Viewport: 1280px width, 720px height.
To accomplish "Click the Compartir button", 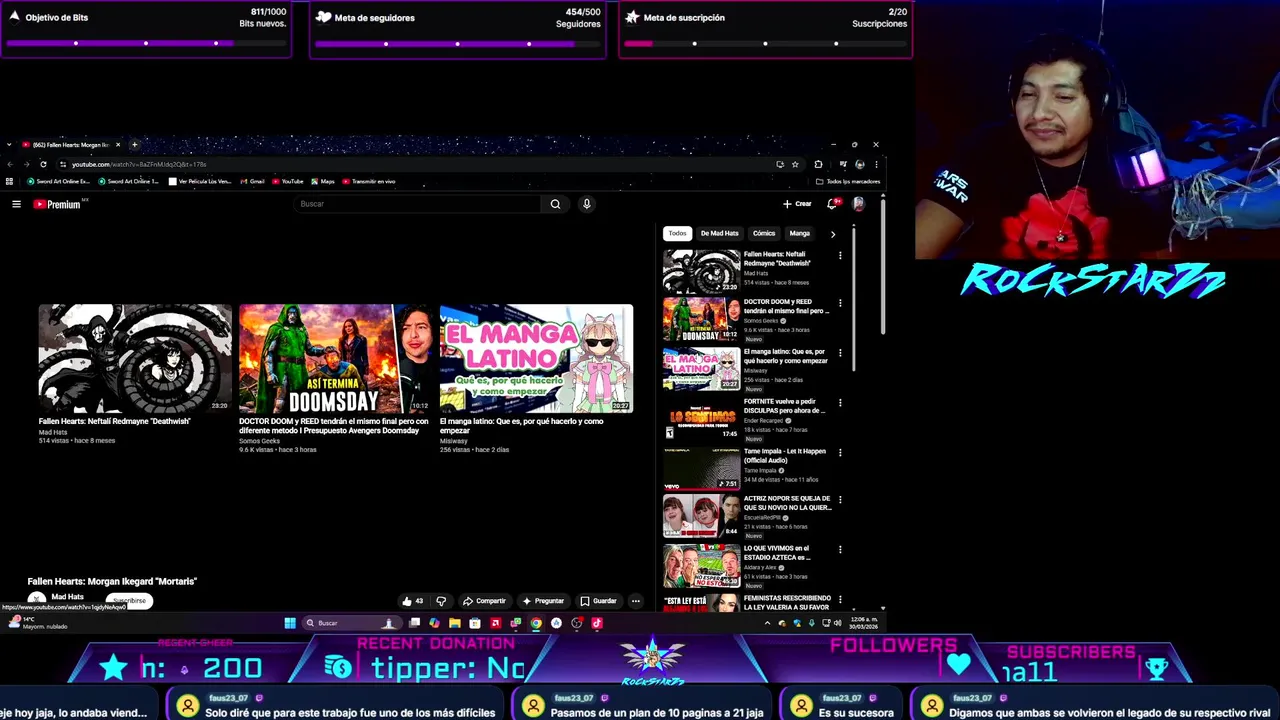I will pos(484,601).
